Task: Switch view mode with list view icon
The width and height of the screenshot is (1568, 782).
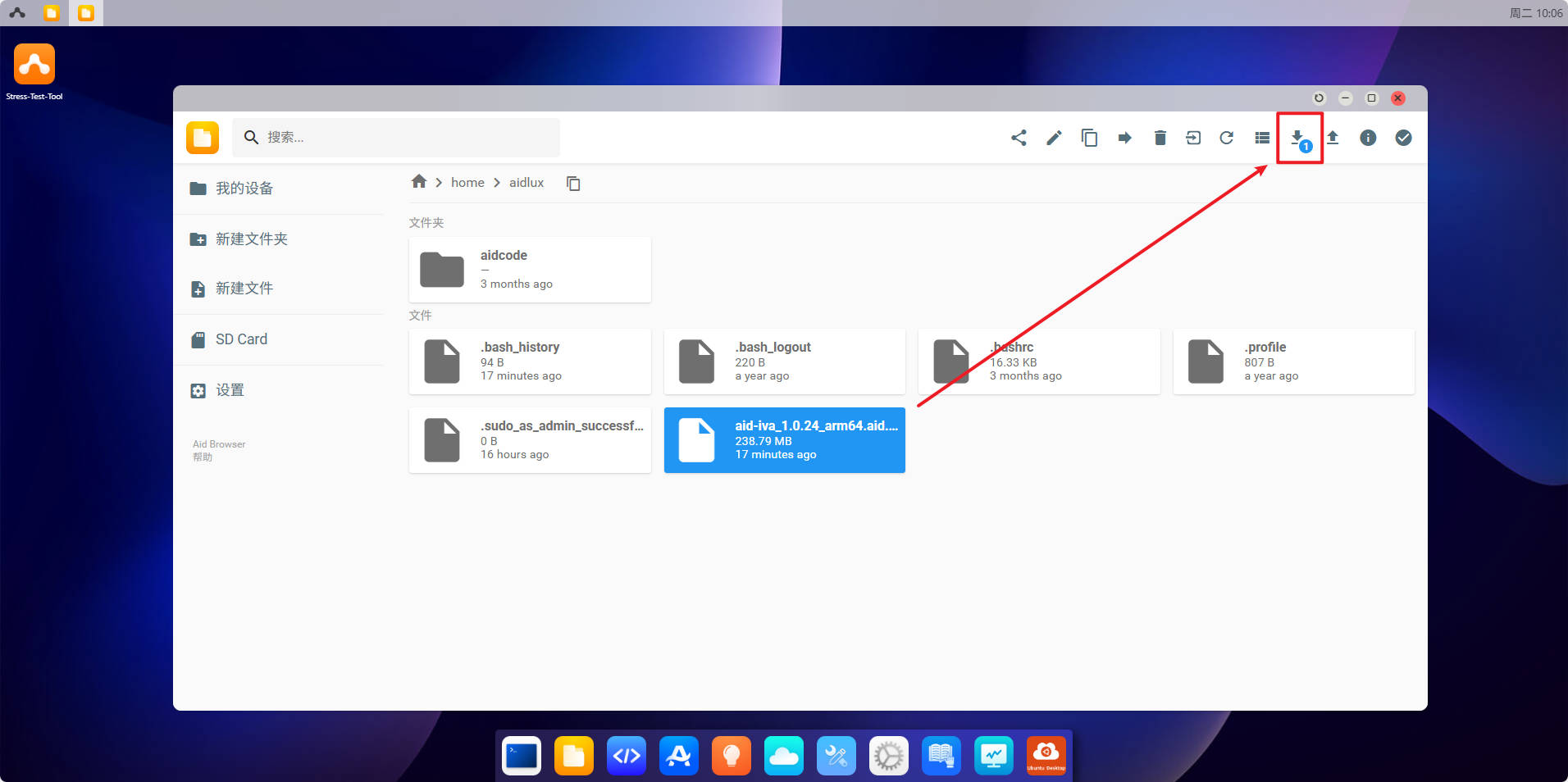Action: [1262, 138]
